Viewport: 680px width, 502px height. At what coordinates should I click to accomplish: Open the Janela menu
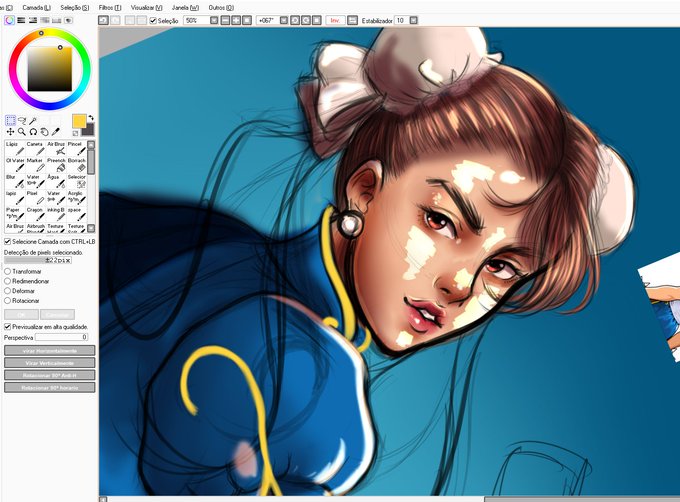point(185,8)
